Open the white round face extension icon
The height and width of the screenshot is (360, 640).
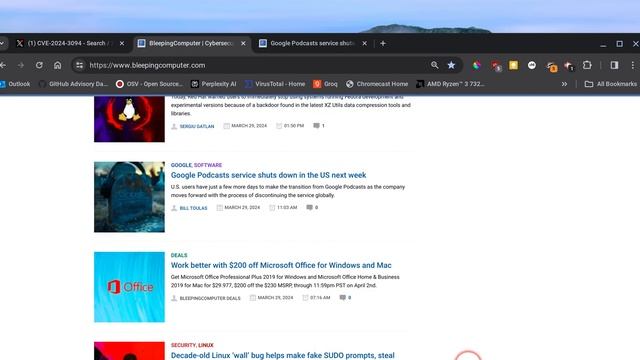click(x=532, y=65)
